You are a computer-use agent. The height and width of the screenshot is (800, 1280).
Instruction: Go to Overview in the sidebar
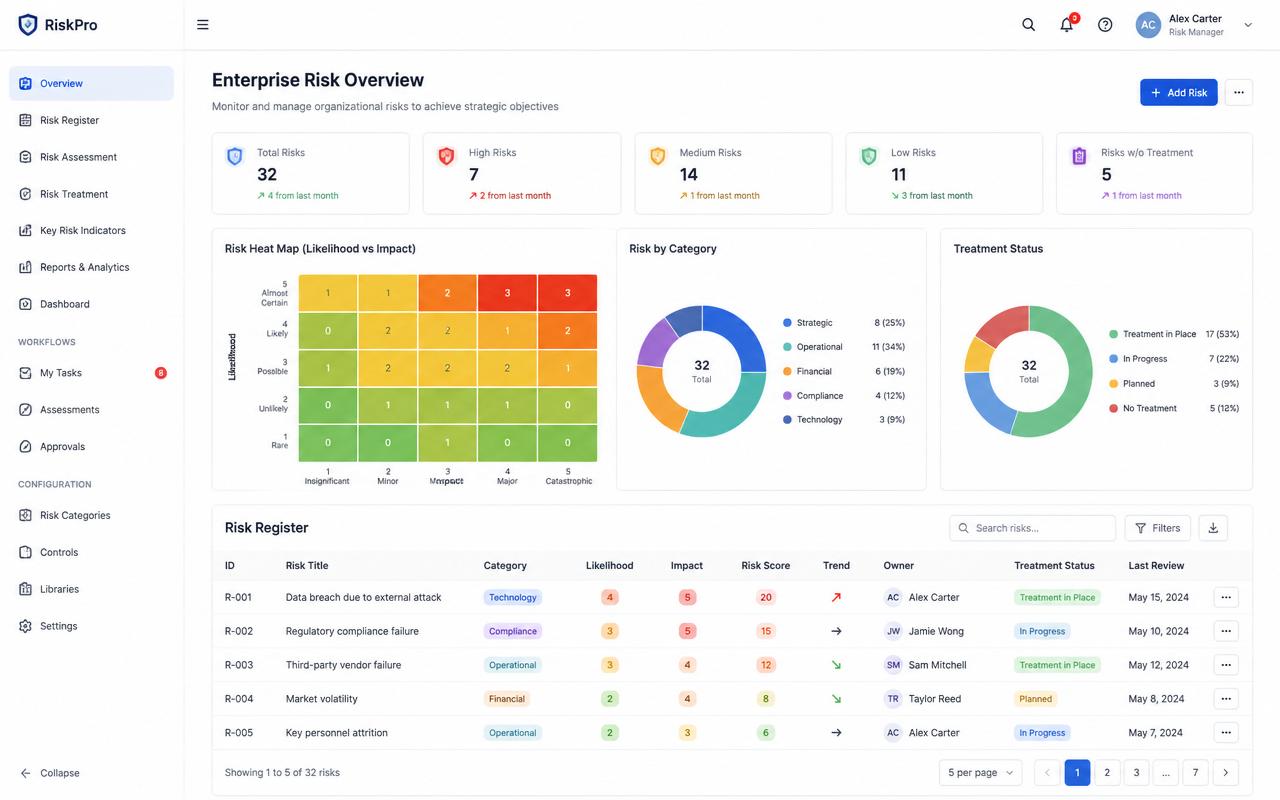coord(91,83)
